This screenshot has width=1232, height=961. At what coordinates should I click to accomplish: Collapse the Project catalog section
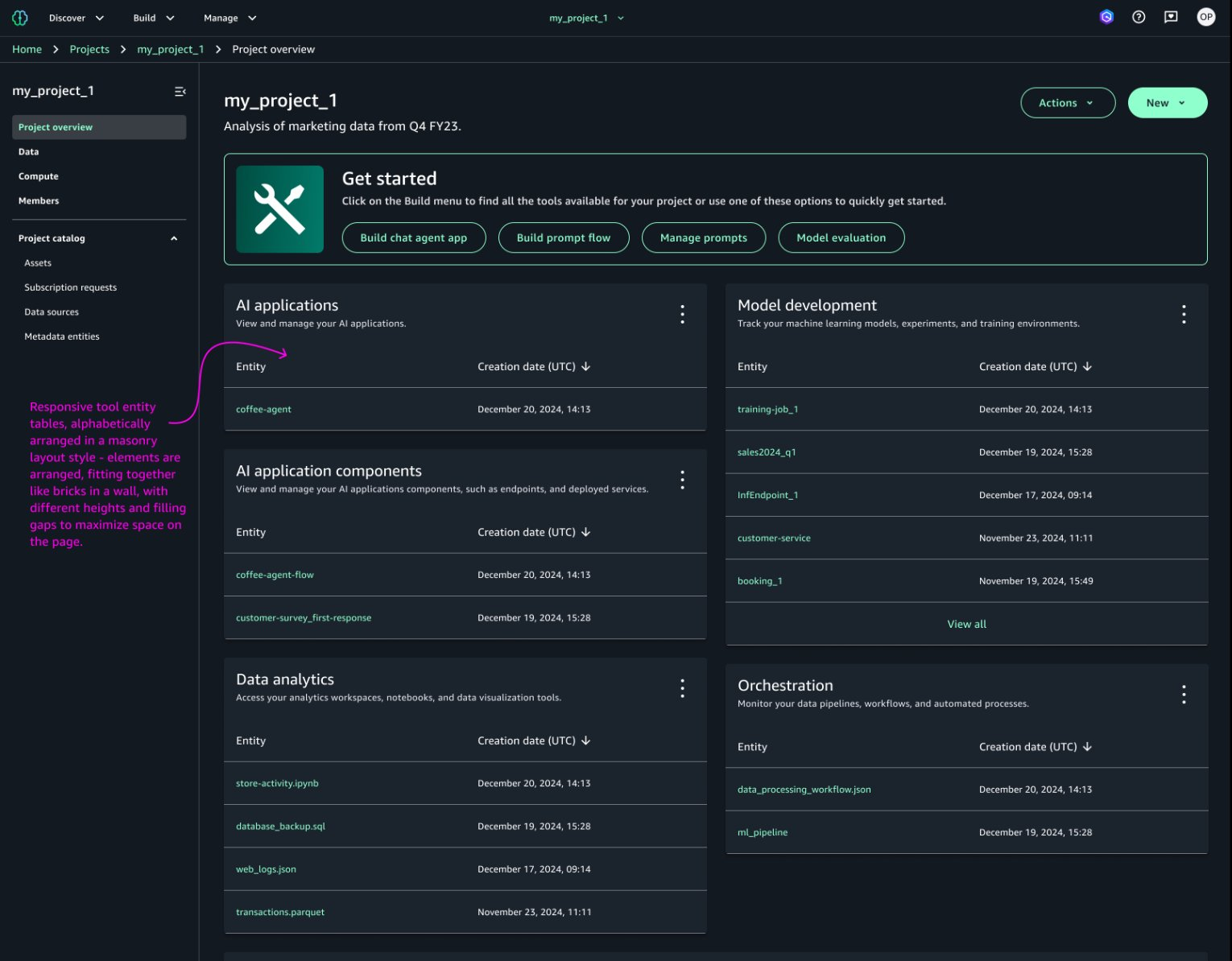point(173,238)
